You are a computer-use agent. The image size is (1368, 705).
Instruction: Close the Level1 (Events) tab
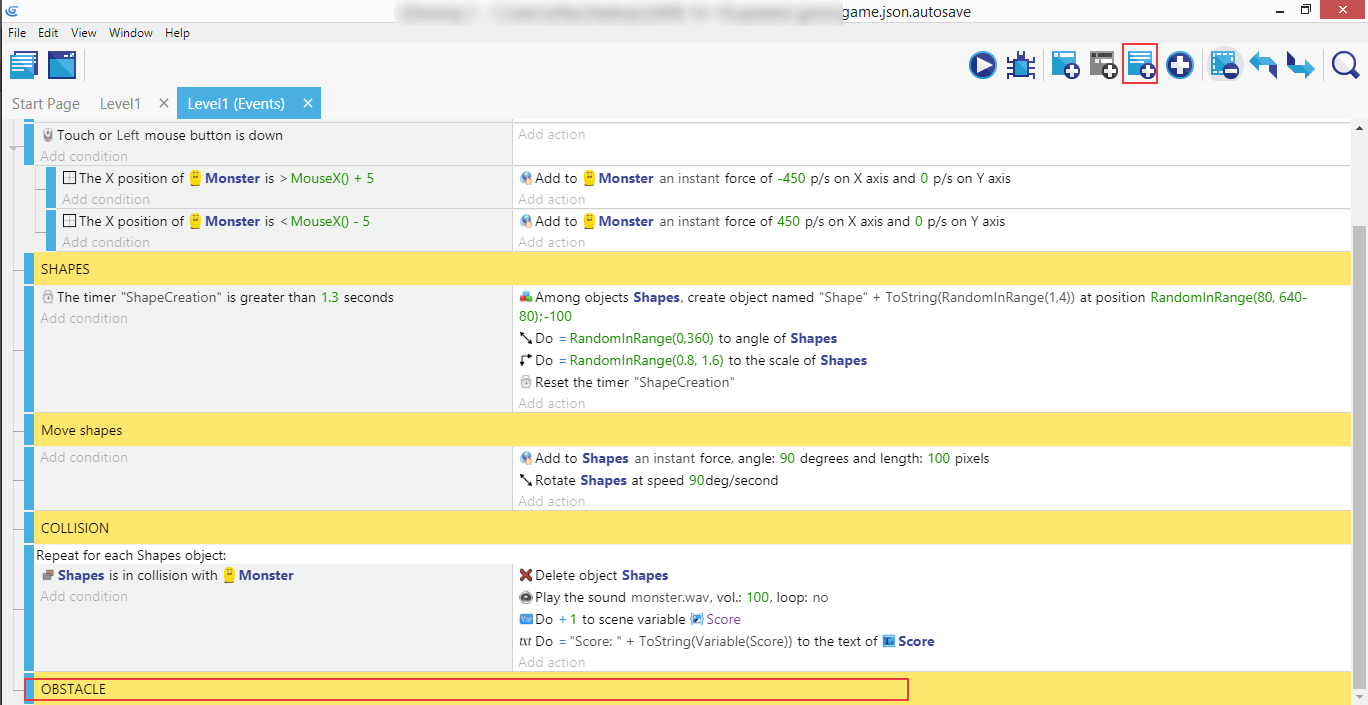pyautogui.click(x=308, y=103)
